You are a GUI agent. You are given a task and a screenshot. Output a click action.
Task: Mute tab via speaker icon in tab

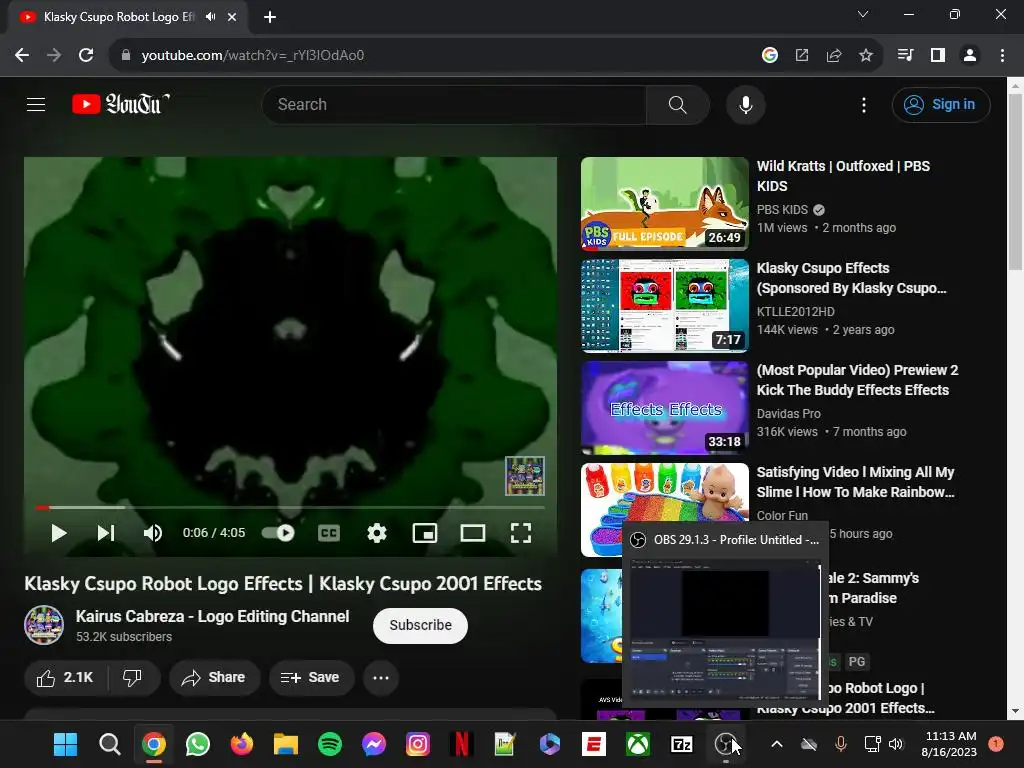pyautogui.click(x=210, y=17)
